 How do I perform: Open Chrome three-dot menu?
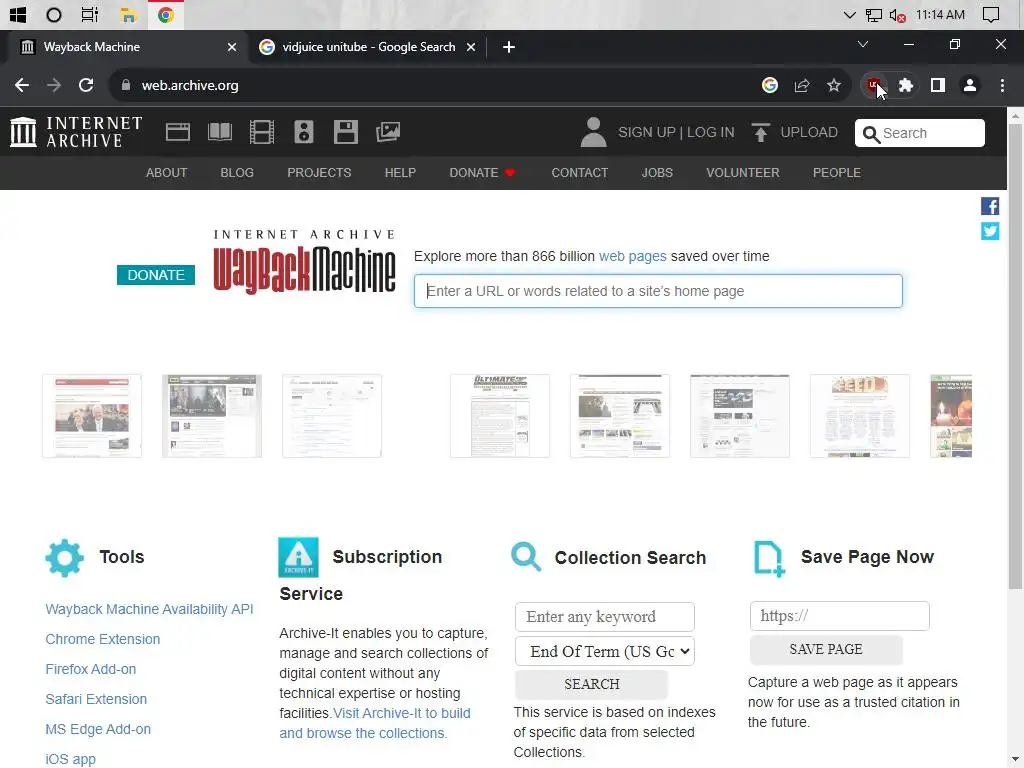(1002, 85)
